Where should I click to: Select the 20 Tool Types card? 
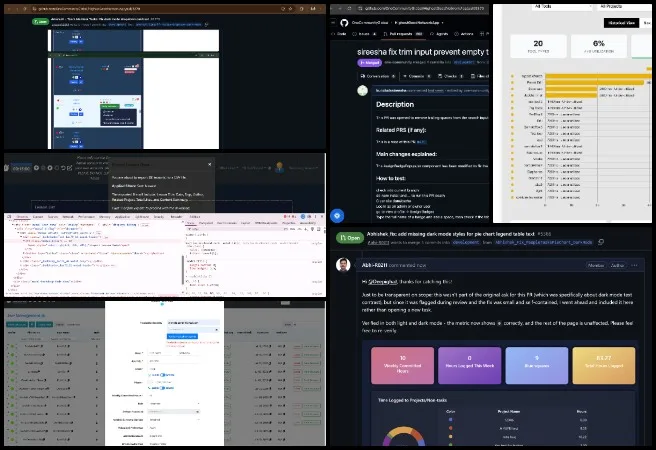pos(538,46)
